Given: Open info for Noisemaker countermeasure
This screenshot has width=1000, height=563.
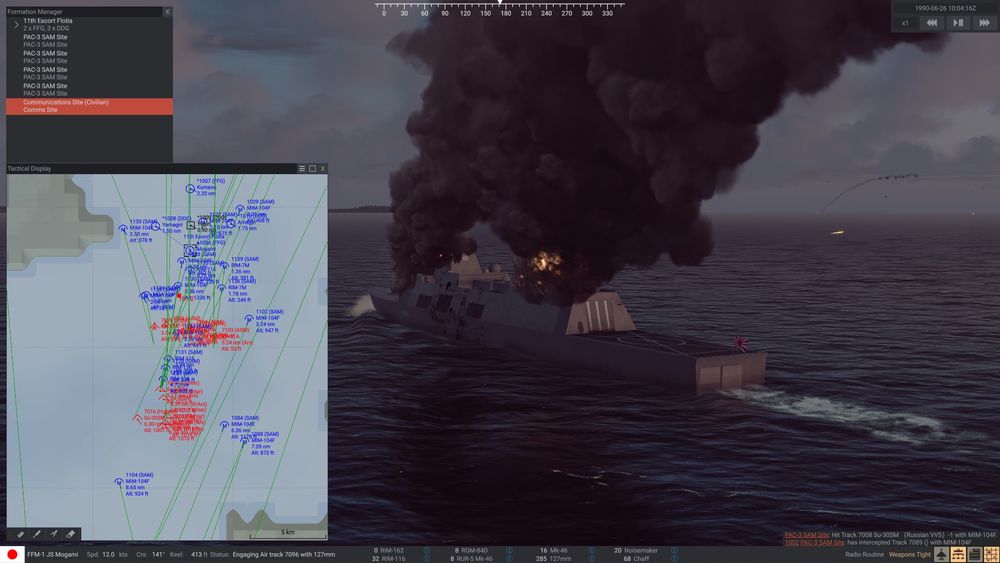Looking at the screenshot, I should (673, 550).
